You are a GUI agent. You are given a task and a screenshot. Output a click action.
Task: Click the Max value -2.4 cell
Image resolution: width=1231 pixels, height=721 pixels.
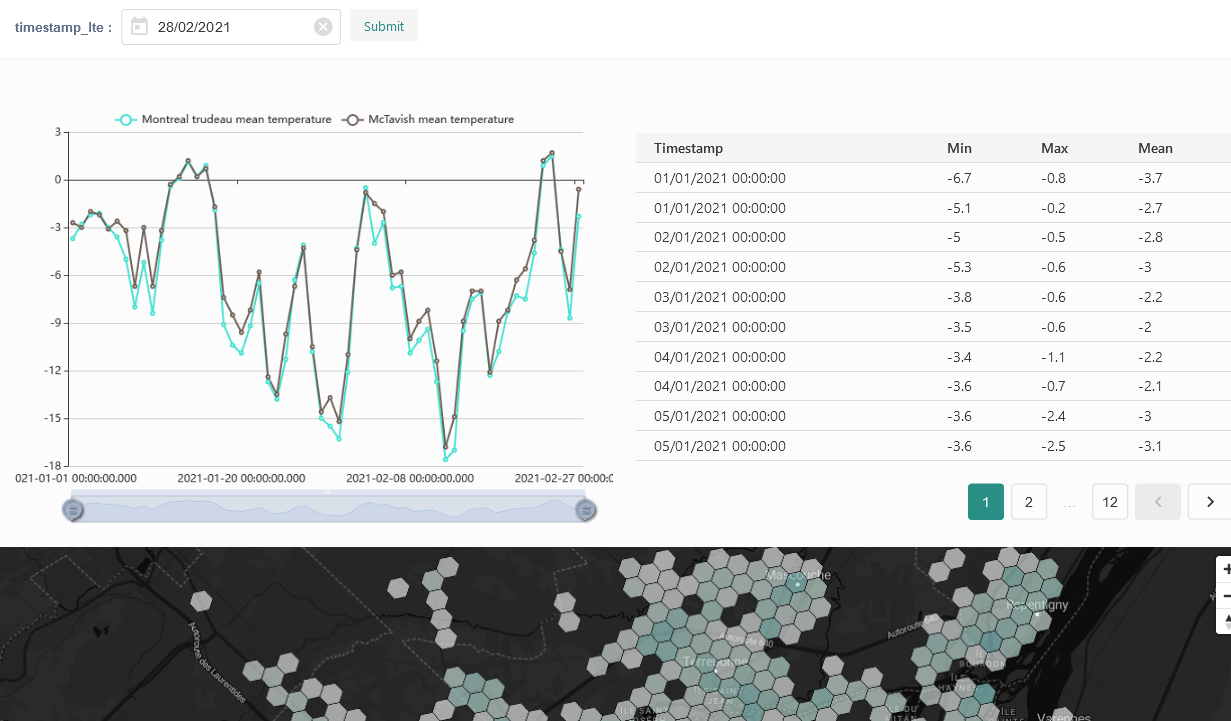pos(1053,416)
